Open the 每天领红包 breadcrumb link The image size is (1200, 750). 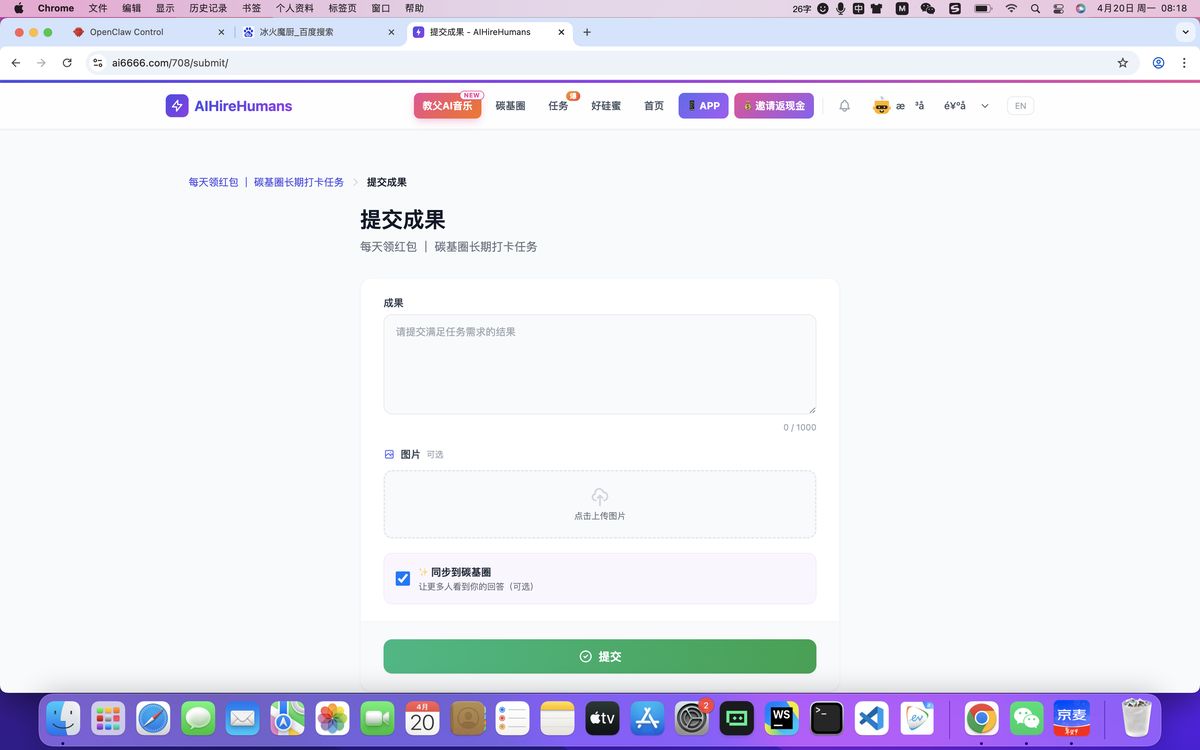click(213, 182)
